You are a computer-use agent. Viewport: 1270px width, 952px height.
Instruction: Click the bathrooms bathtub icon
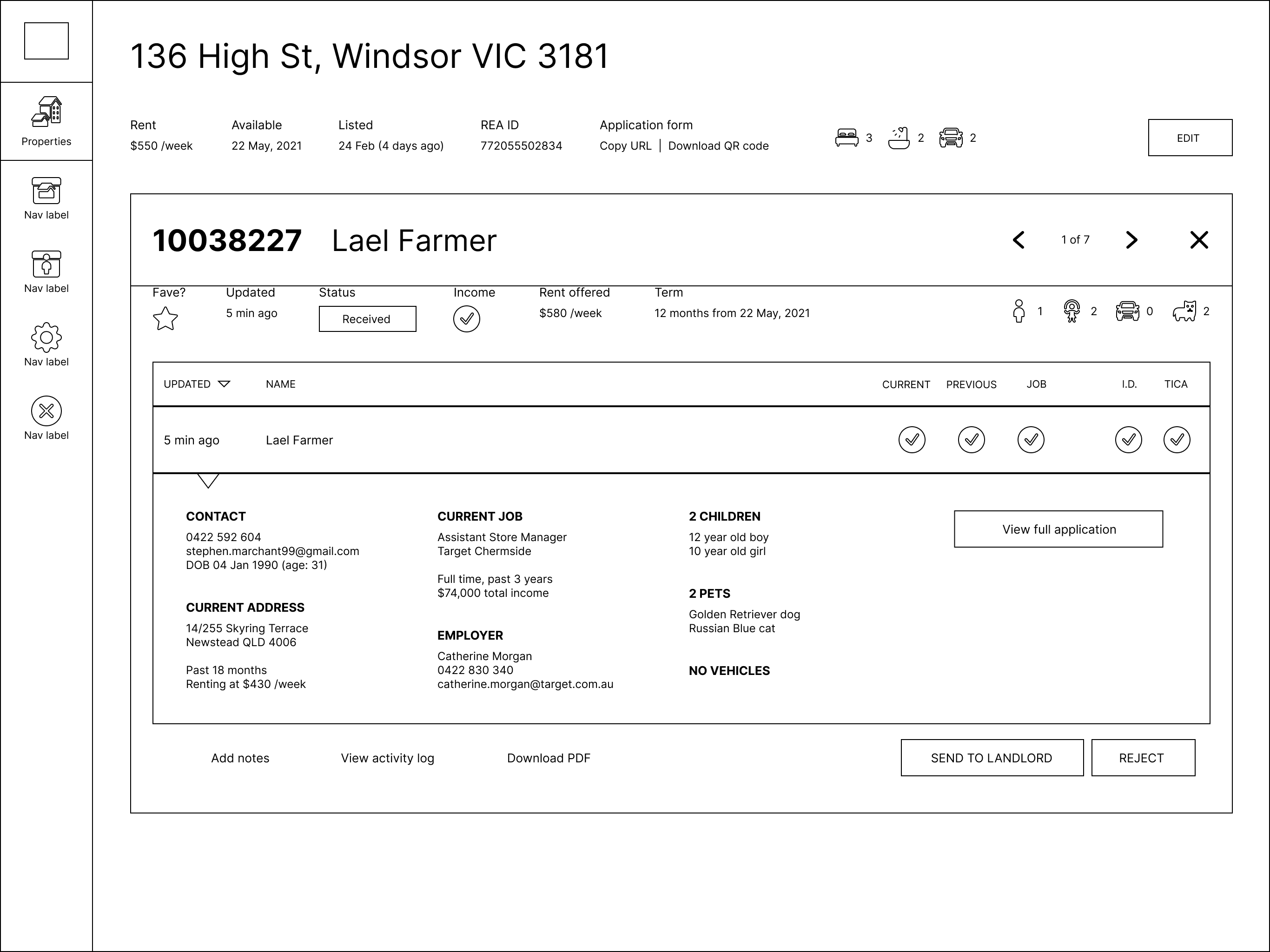point(899,138)
